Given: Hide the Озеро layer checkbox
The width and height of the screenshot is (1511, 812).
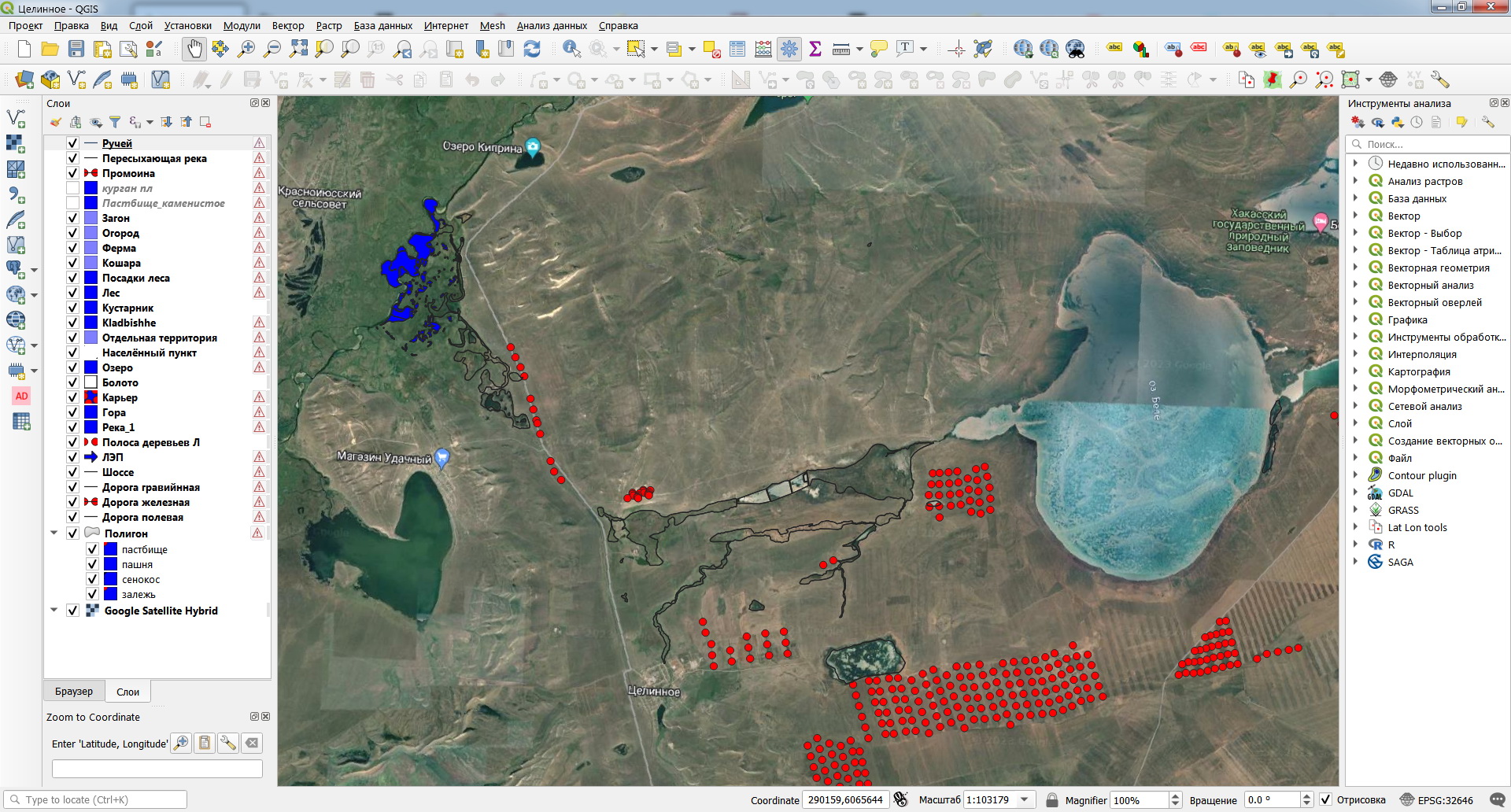Looking at the screenshot, I should [72, 367].
